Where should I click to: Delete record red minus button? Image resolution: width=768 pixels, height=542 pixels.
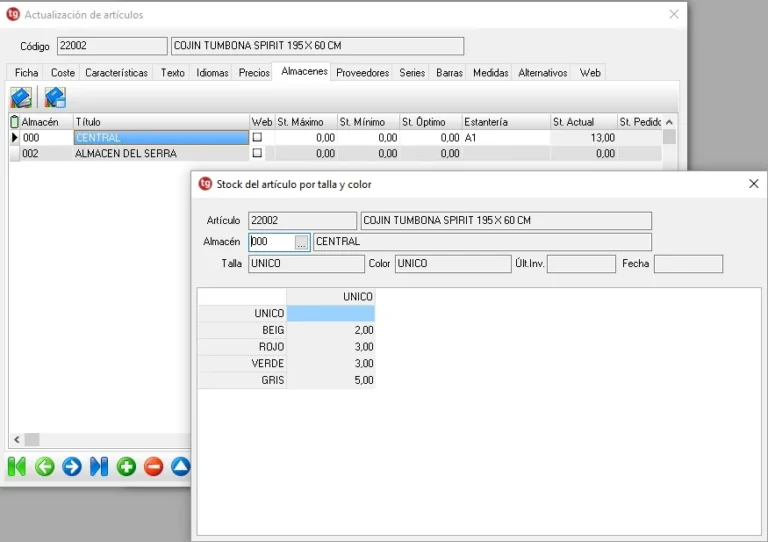[153, 466]
